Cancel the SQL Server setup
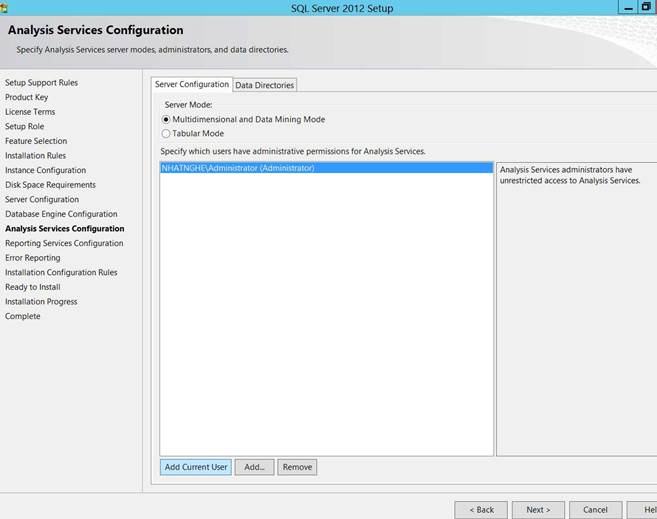The height and width of the screenshot is (519, 657). tap(595, 510)
